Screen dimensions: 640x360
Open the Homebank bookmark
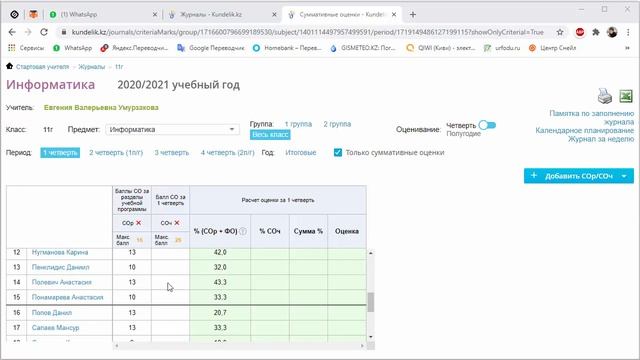click(x=287, y=48)
